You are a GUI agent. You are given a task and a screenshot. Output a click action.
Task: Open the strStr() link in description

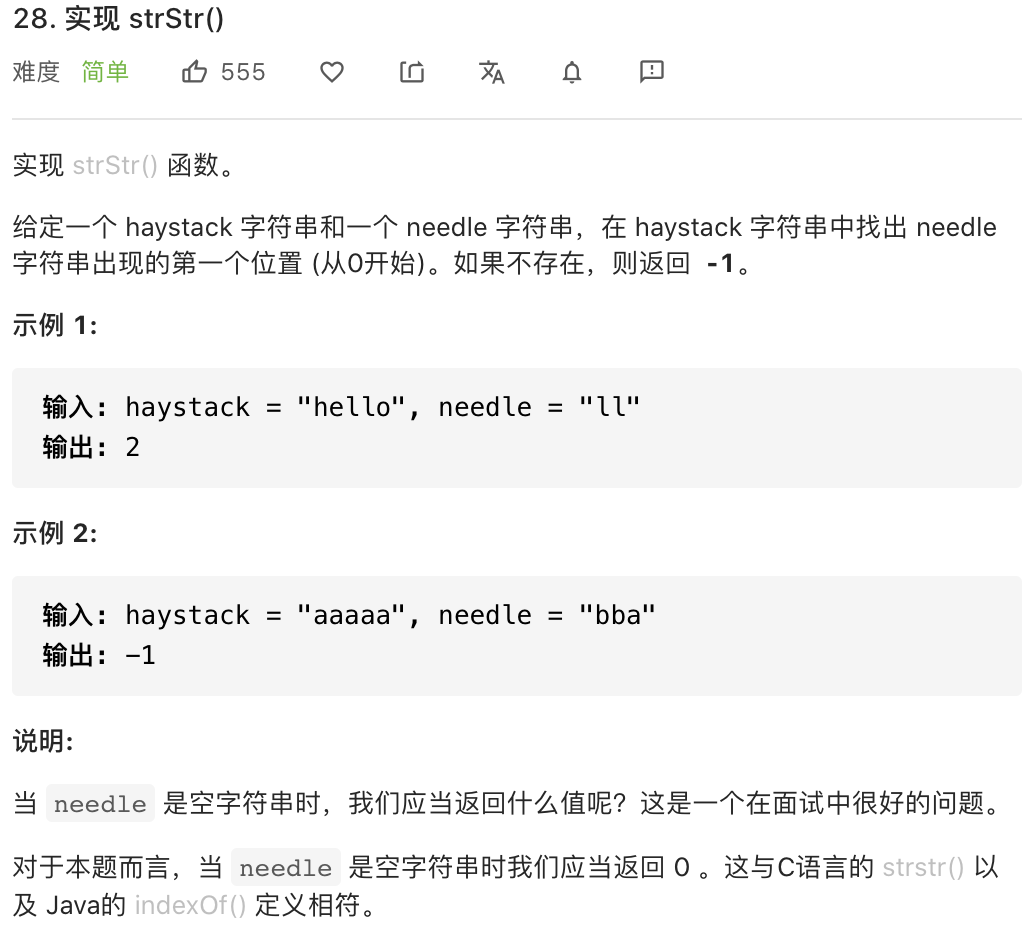point(115,166)
